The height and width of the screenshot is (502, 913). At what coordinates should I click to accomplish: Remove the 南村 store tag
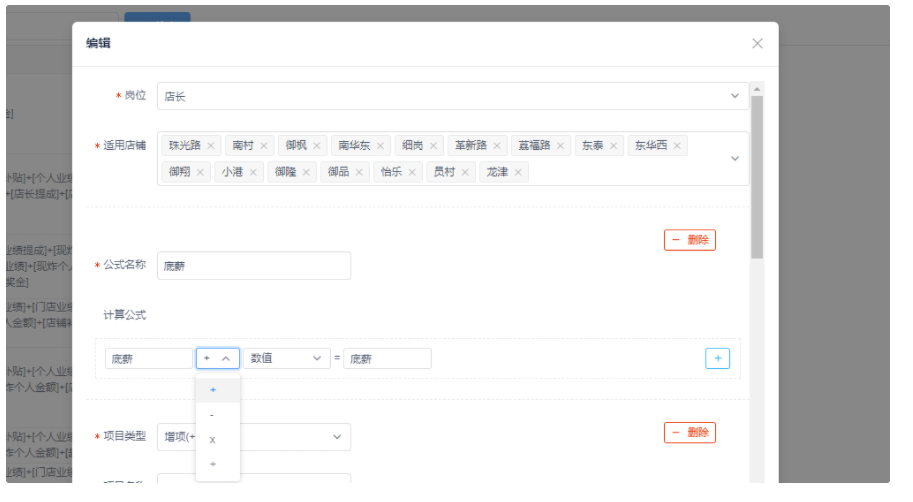tap(264, 146)
